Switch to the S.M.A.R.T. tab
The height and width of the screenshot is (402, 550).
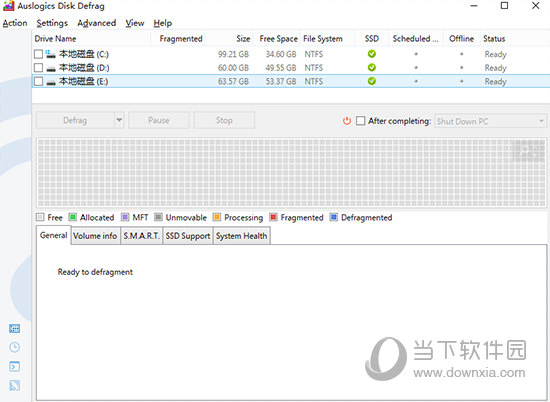click(x=141, y=236)
